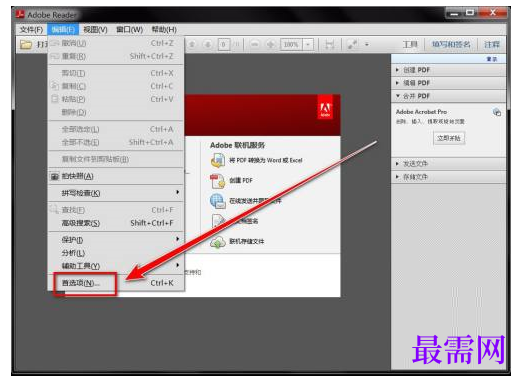Click the 重做(R) entry

116,56
